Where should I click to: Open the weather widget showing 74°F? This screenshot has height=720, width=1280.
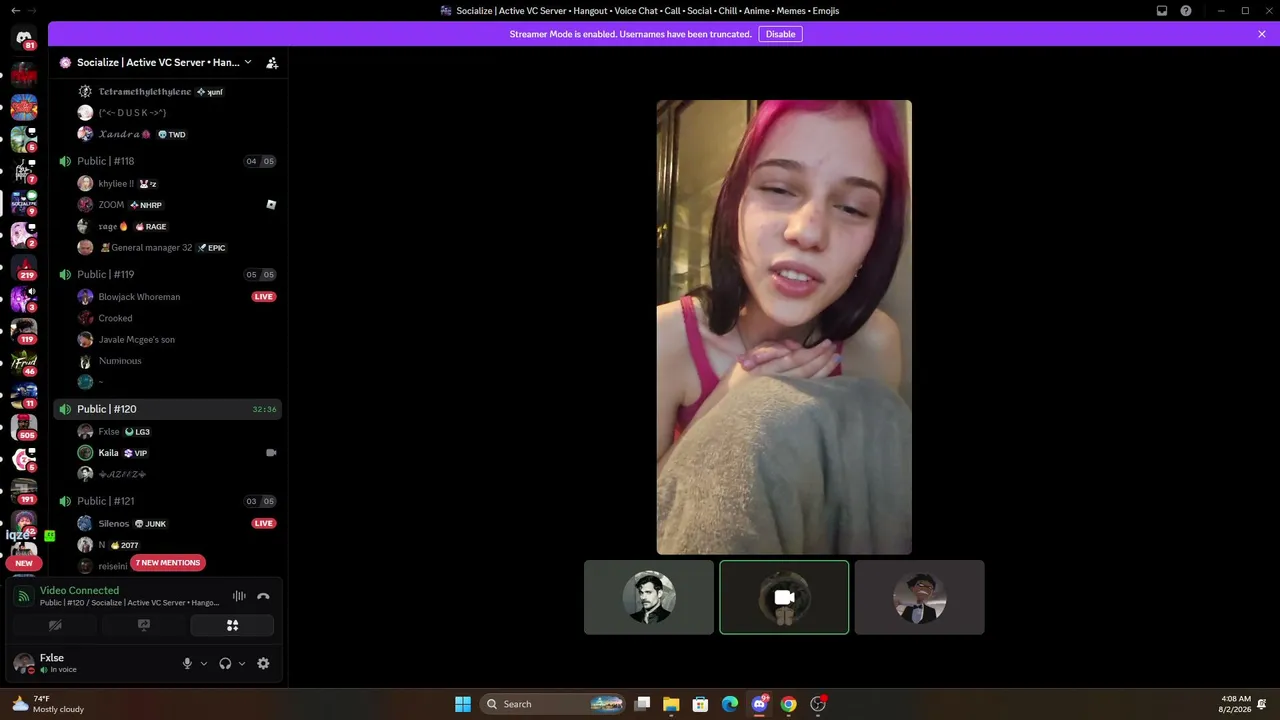pyautogui.click(x=48, y=704)
